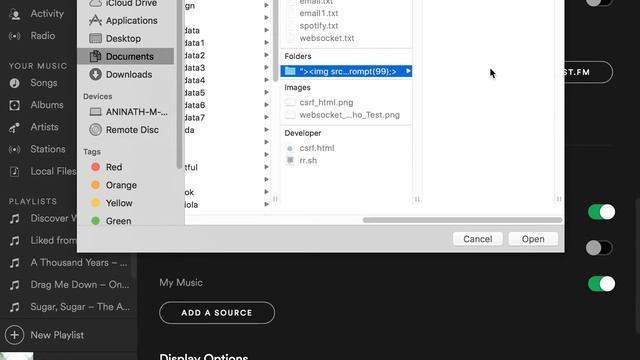This screenshot has width=640, height=360.
Task: Expand the data4 folder arrow
Action: pyautogui.click(x=266, y=80)
